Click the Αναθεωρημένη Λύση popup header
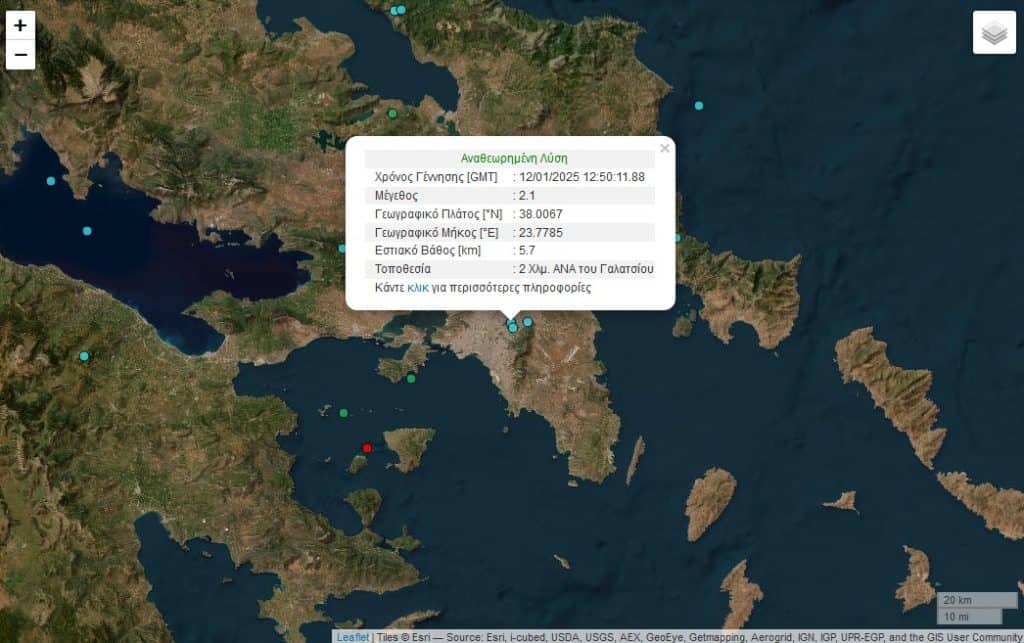 (513, 158)
